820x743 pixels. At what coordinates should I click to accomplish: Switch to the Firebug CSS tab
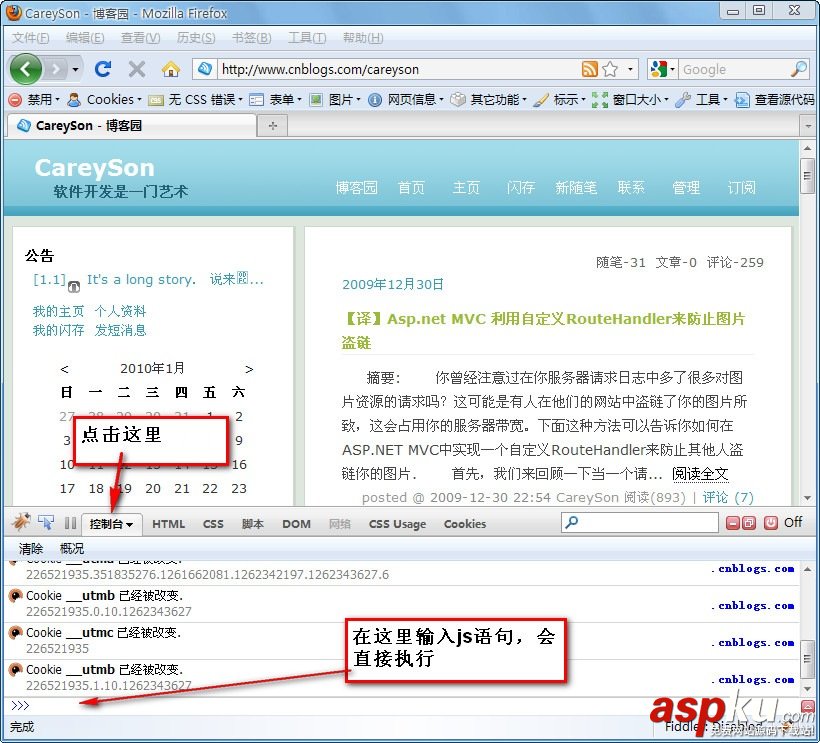pyautogui.click(x=213, y=524)
